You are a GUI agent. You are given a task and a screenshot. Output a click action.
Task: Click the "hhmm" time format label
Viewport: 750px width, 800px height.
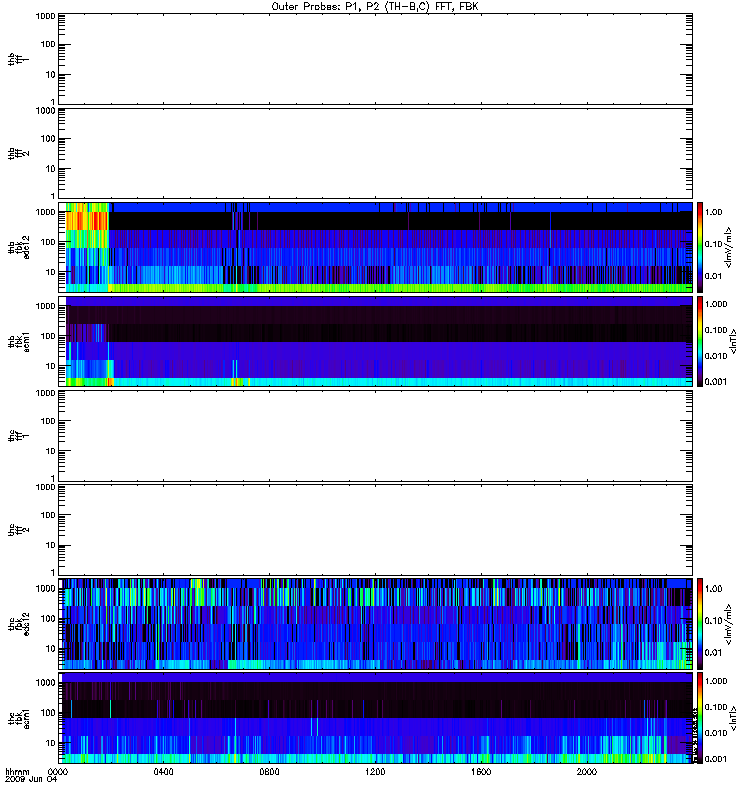17,772
